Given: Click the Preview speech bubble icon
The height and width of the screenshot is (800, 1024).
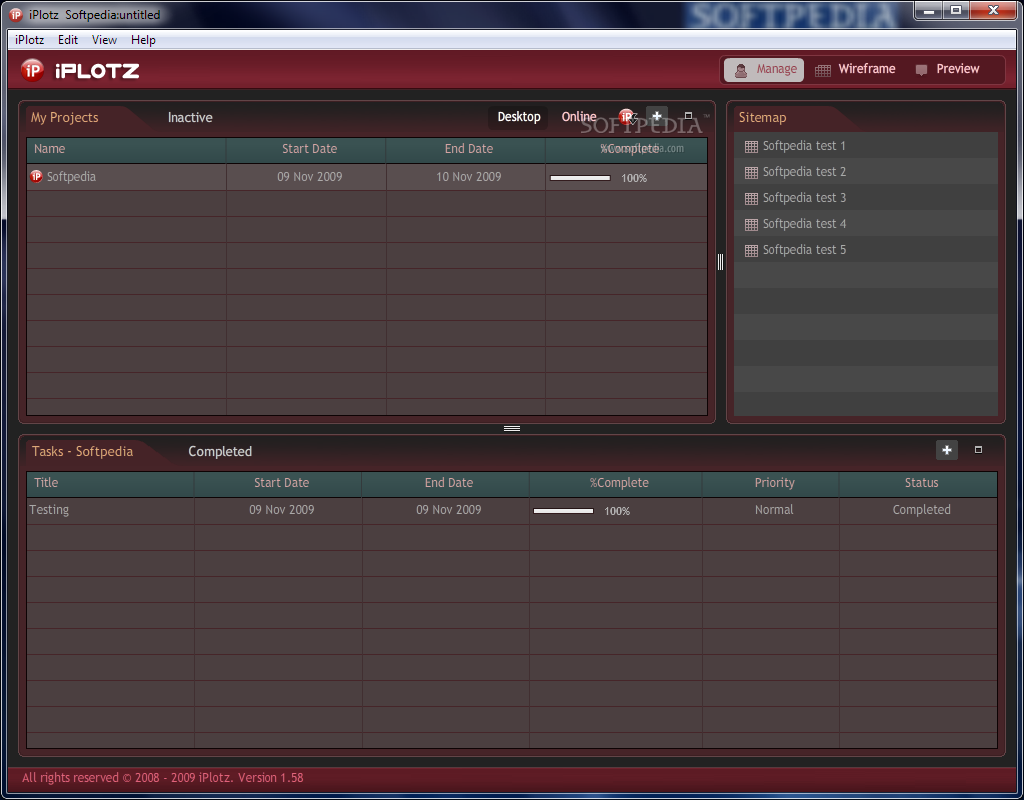Looking at the screenshot, I should (921, 70).
